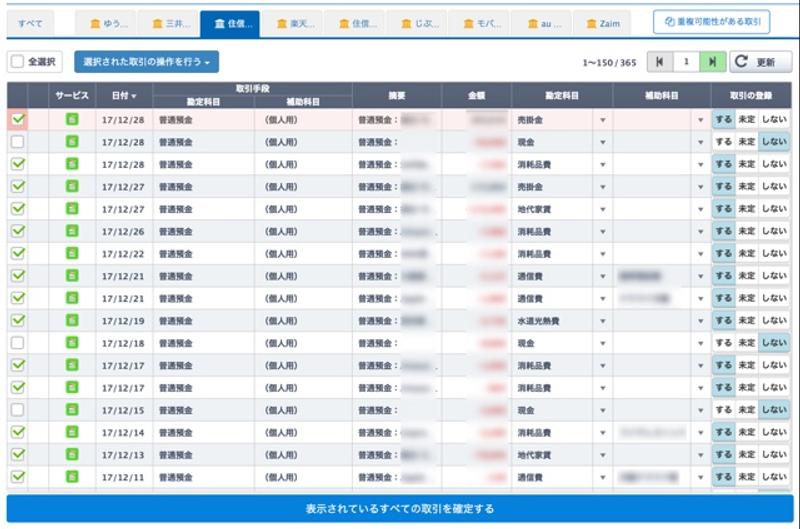The image size is (800, 529).
Task: Click 摘要 cell in 17/12/13 row
Action: tap(396, 455)
